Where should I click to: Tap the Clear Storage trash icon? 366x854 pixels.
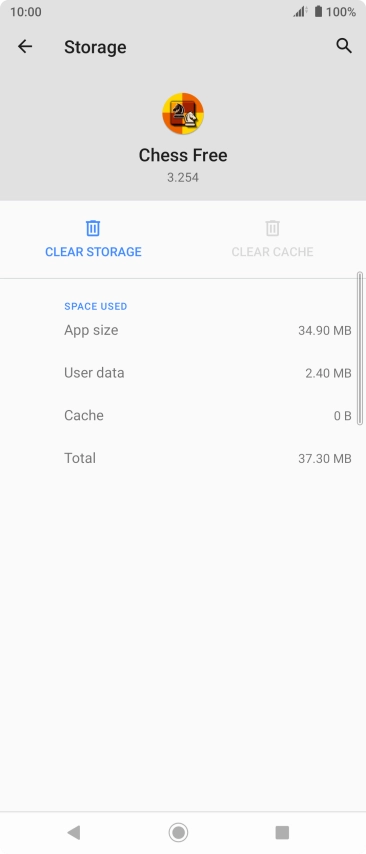coord(93,228)
